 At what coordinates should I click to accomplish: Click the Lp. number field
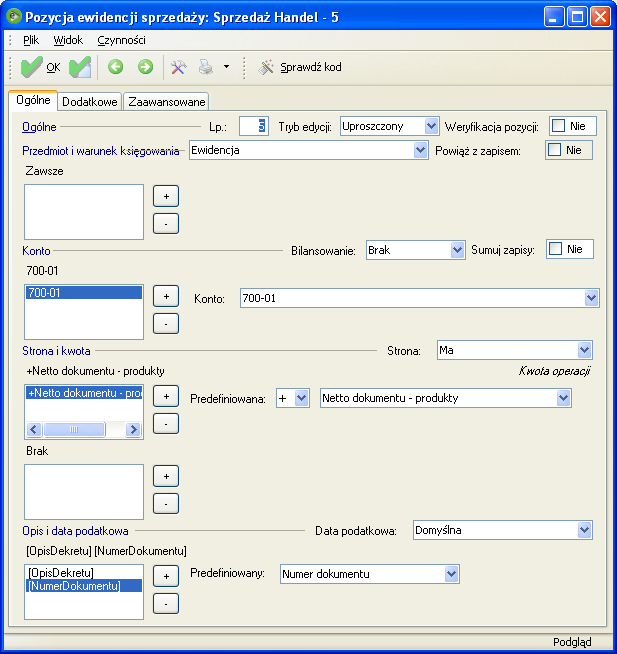tap(254, 126)
